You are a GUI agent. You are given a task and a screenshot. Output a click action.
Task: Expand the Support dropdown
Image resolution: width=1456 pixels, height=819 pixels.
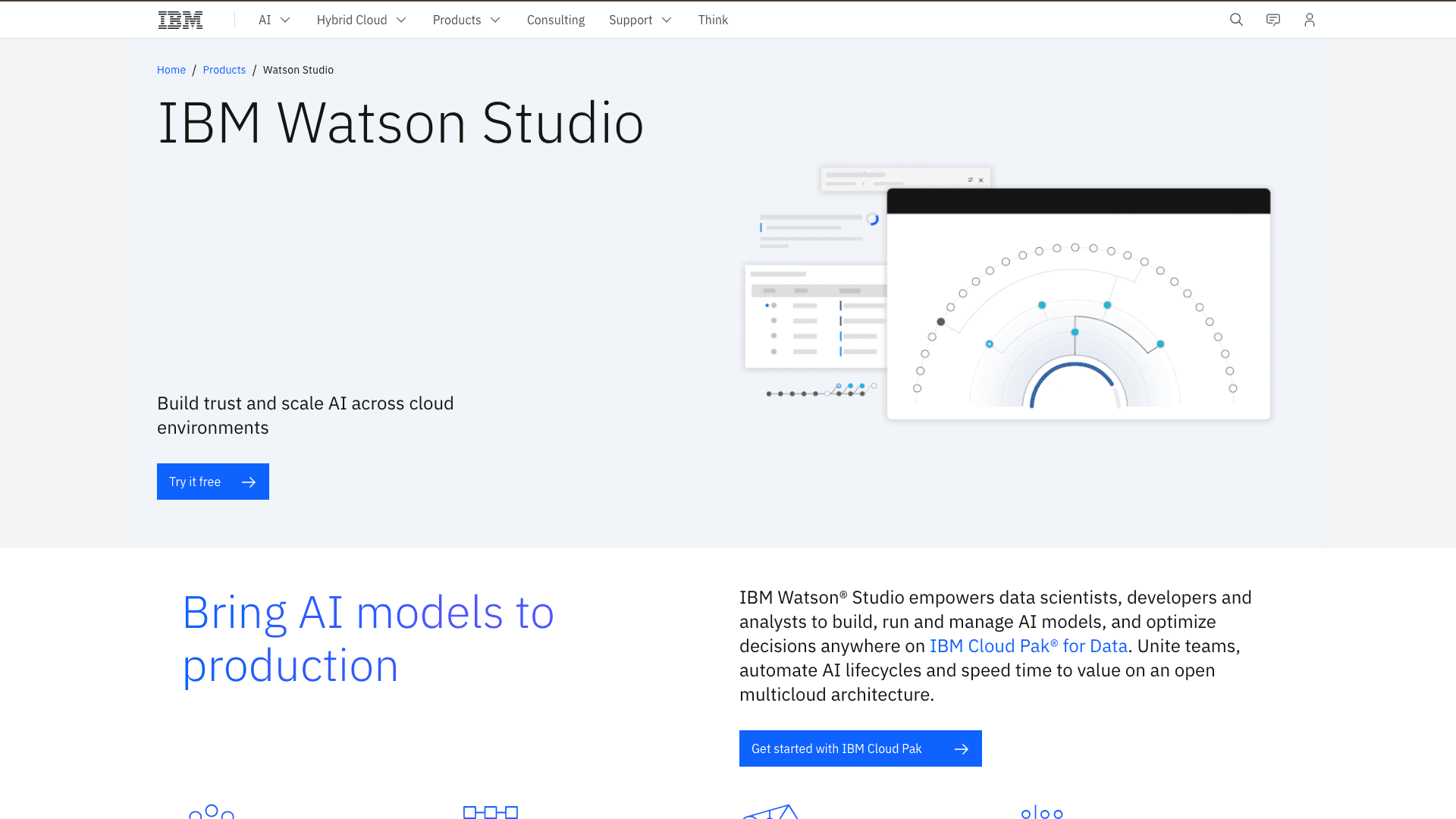[x=639, y=20]
